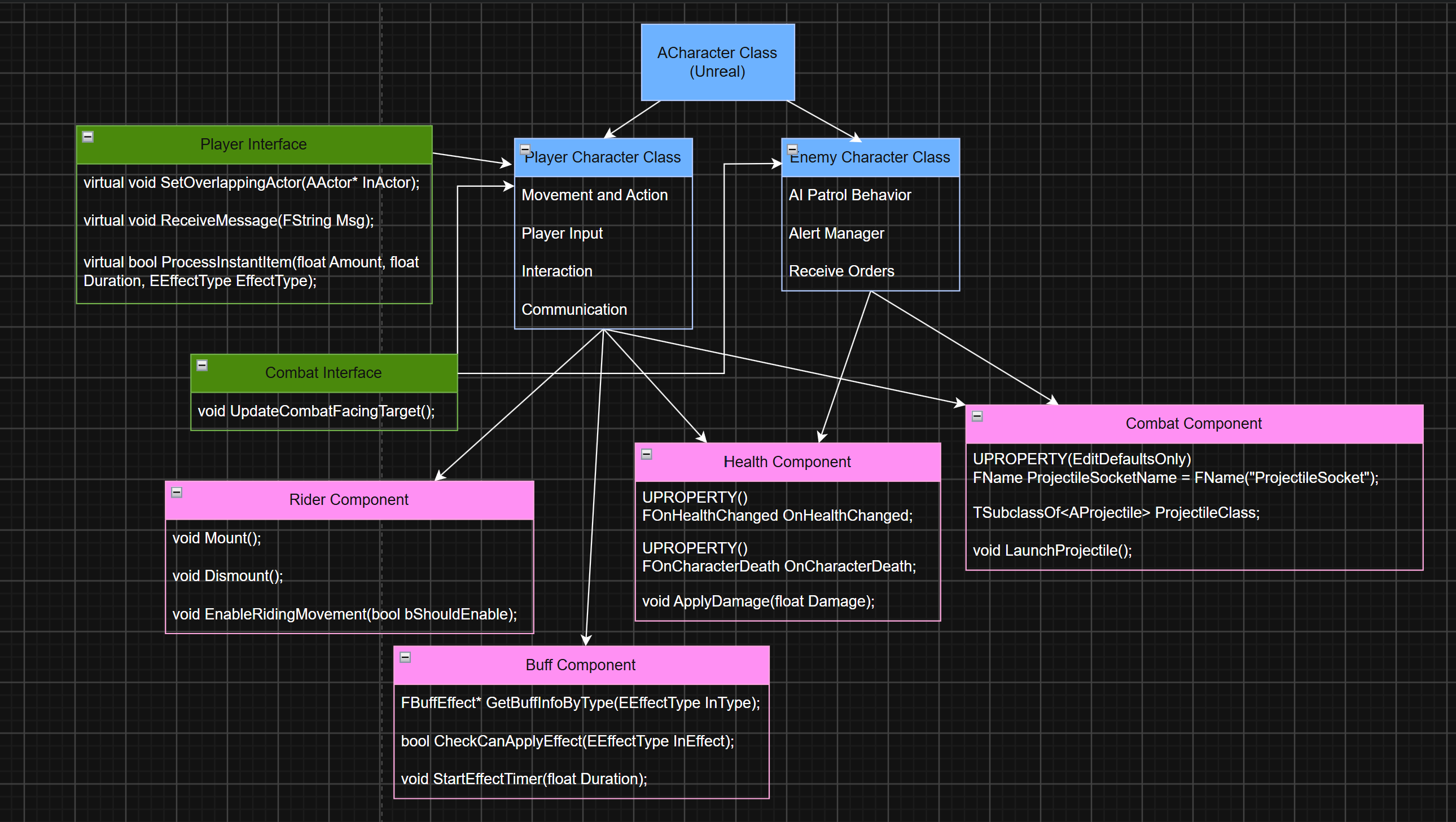The height and width of the screenshot is (822, 1456).
Task: Click the GetBuffInfoByType method row
Action: click(x=581, y=704)
